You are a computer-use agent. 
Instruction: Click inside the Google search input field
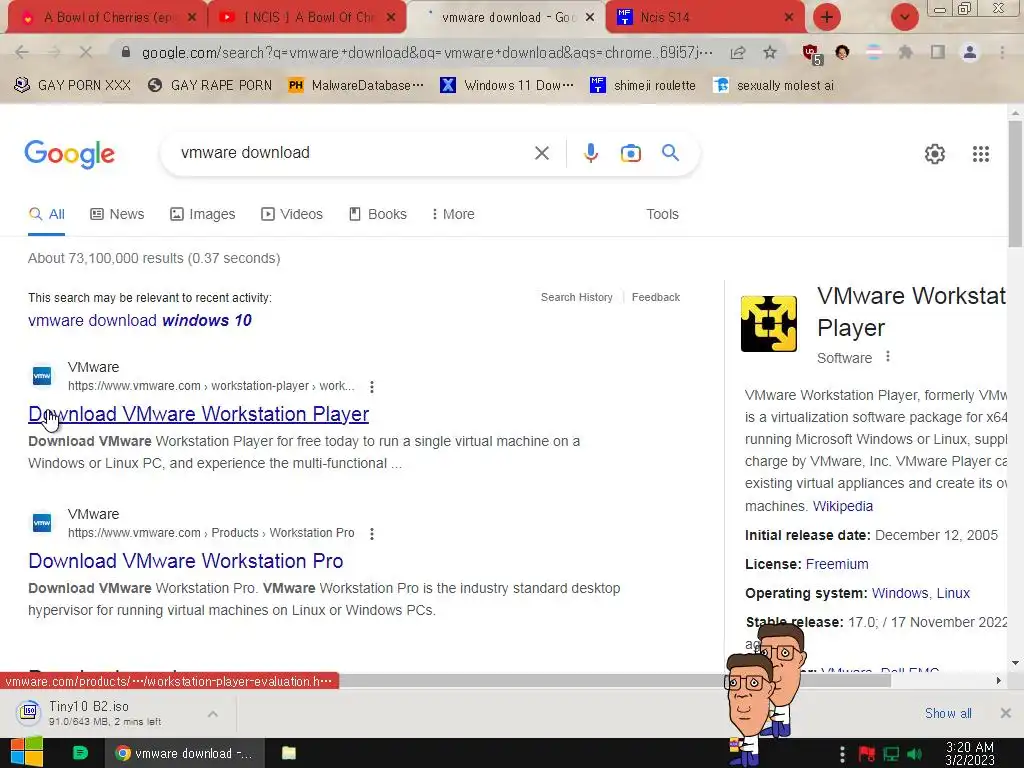pyautogui.click(x=353, y=153)
